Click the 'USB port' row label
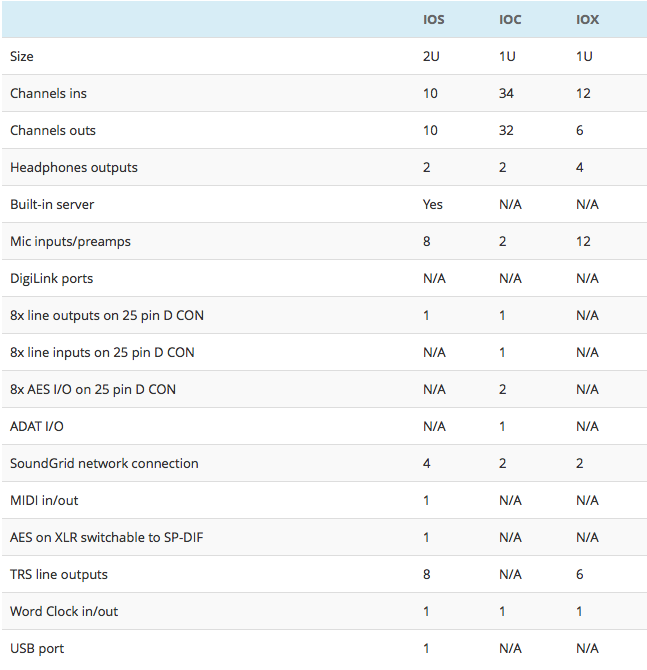Screen dimensions: 647x670 click(x=37, y=649)
